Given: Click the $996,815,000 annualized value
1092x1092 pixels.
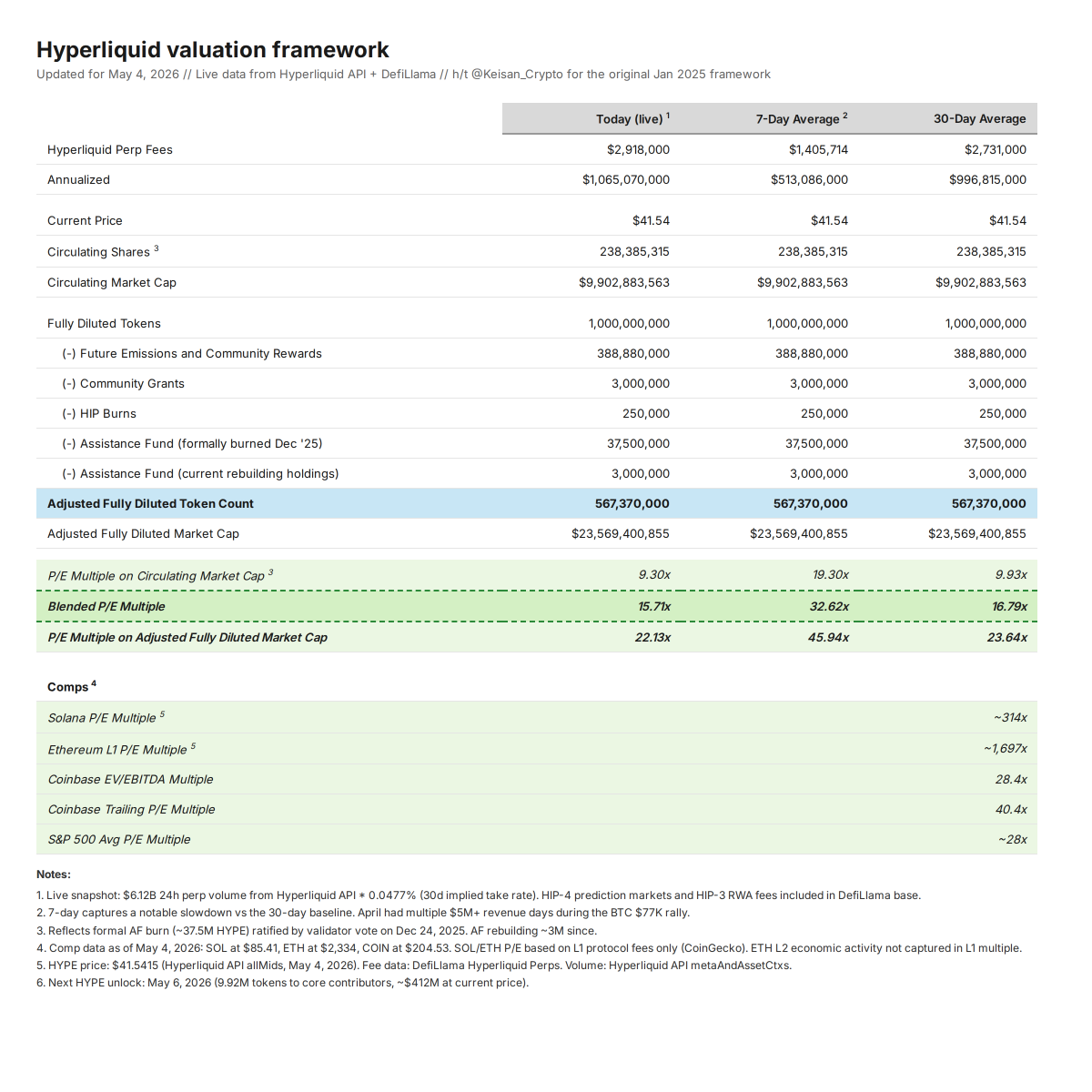Looking at the screenshot, I should (987, 179).
